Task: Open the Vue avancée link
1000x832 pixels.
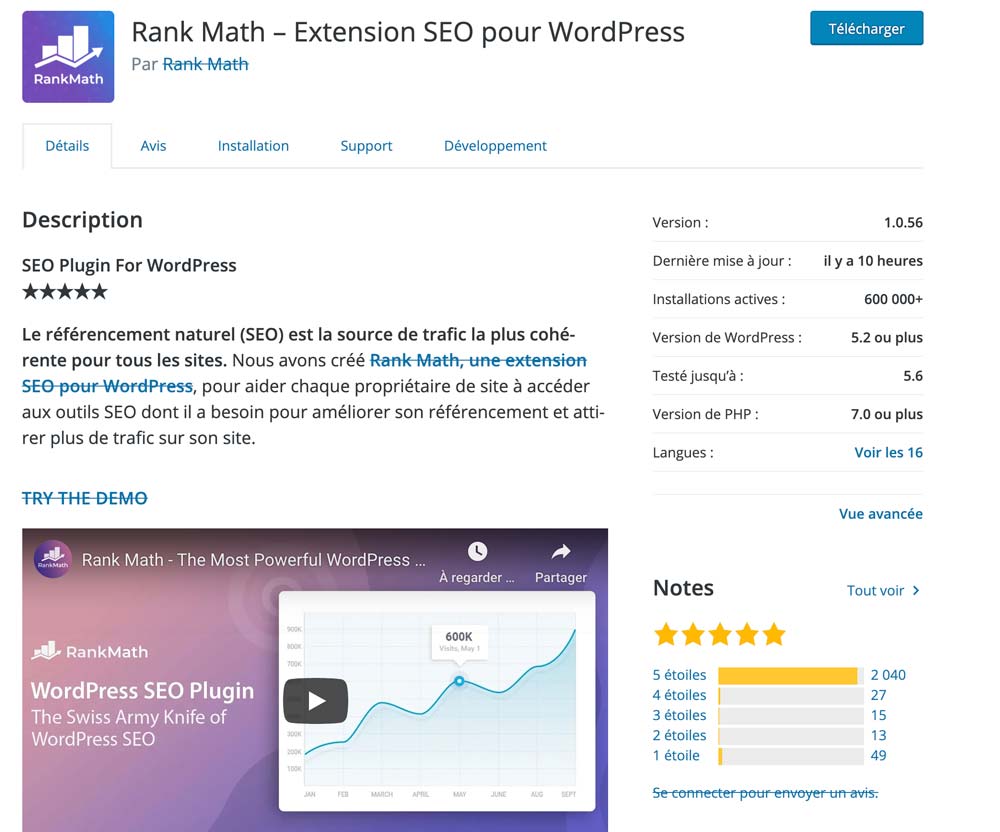Action: pyautogui.click(x=881, y=514)
